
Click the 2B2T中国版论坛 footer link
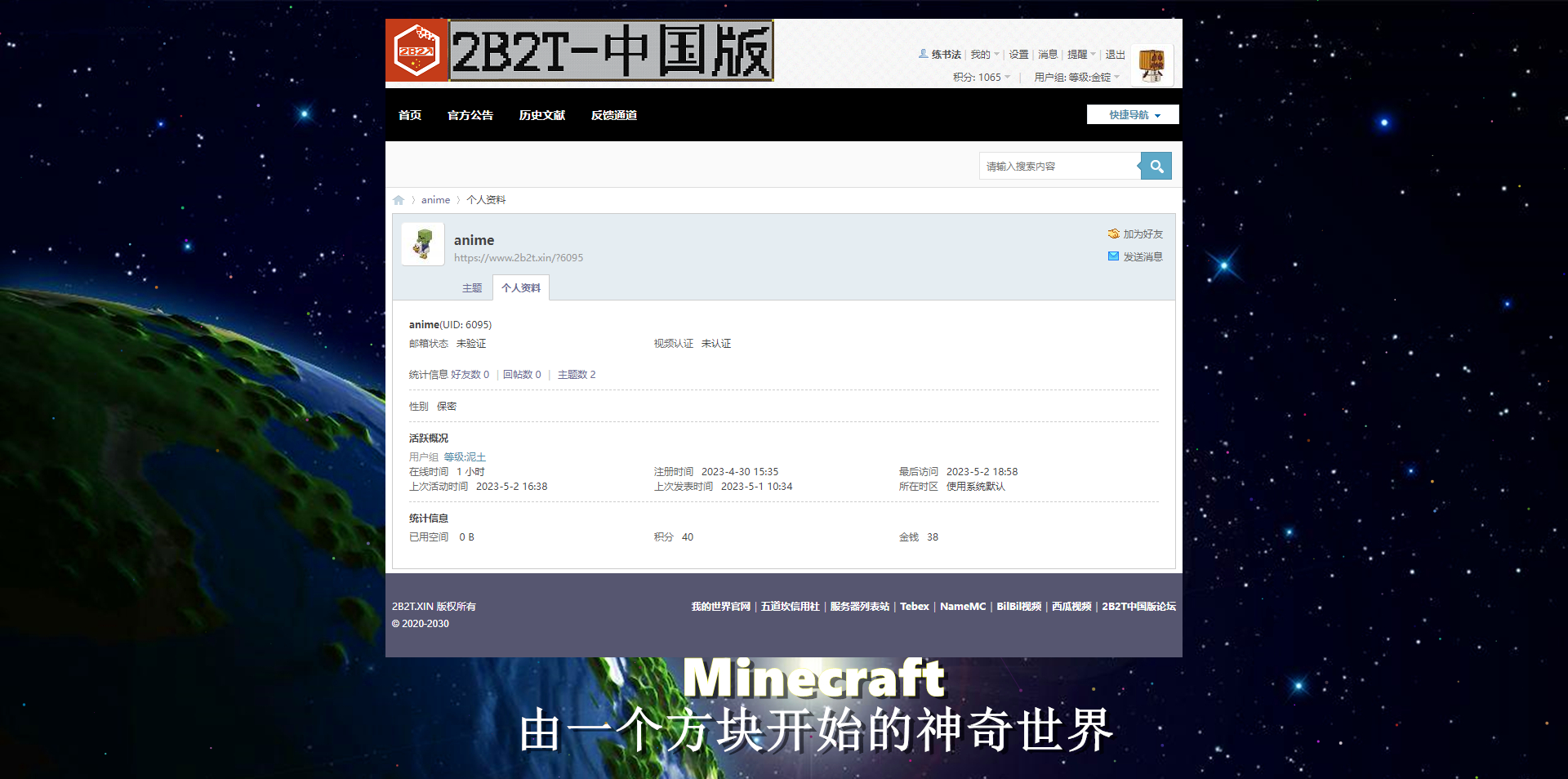pyautogui.click(x=1138, y=607)
